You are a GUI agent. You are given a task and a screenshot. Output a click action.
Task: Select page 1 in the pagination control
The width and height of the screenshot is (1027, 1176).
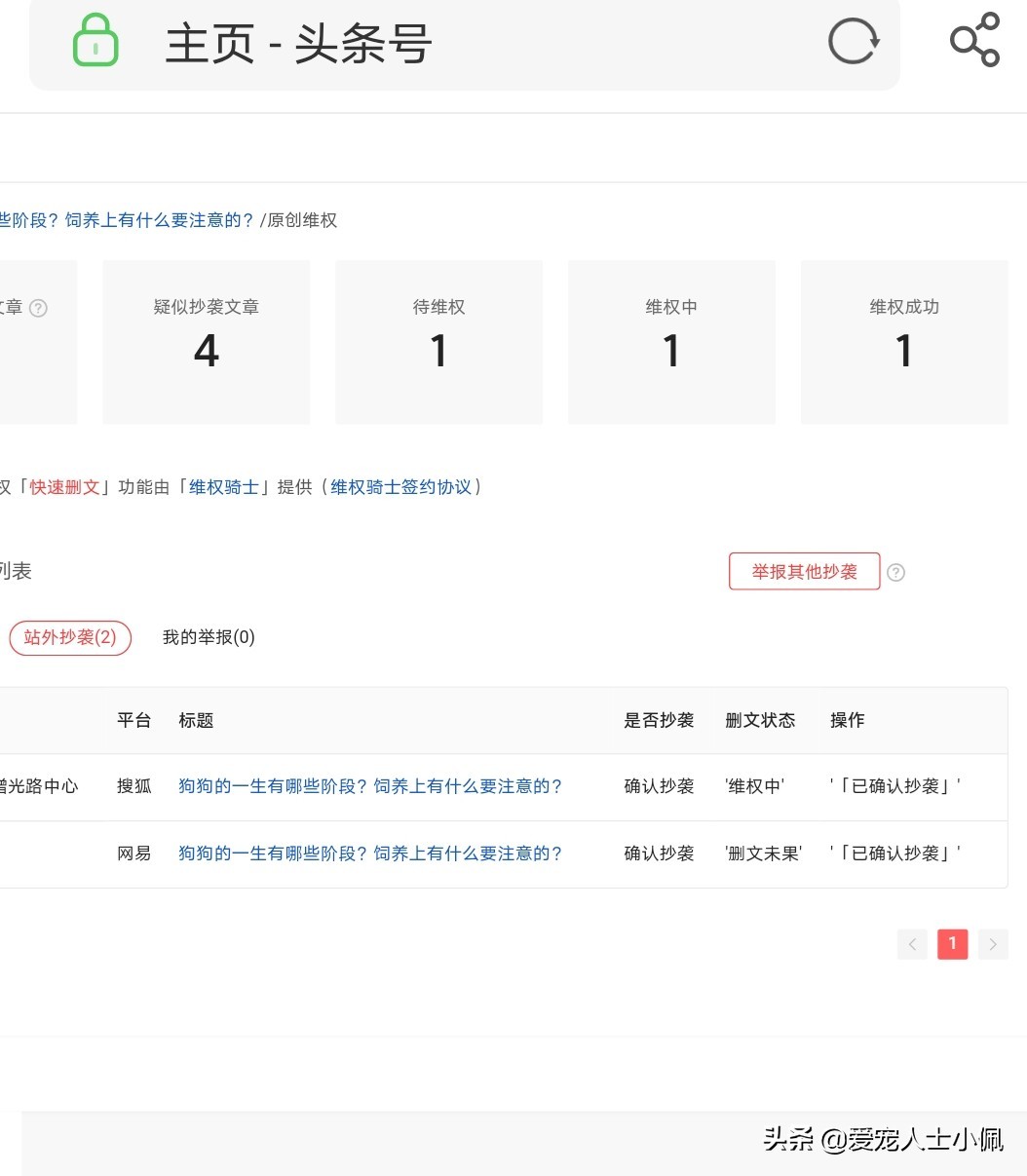click(x=952, y=944)
